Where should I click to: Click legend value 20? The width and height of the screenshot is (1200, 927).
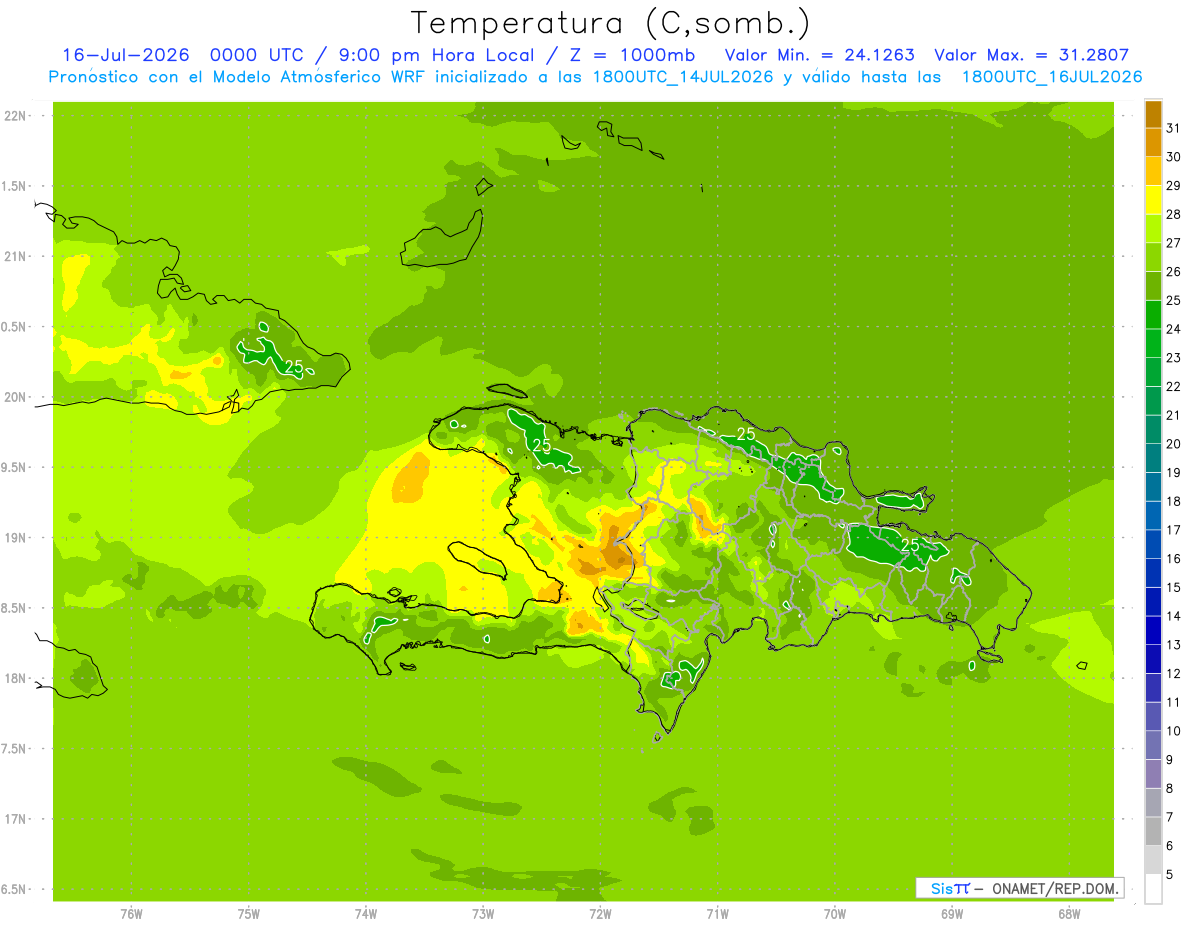1173,444
